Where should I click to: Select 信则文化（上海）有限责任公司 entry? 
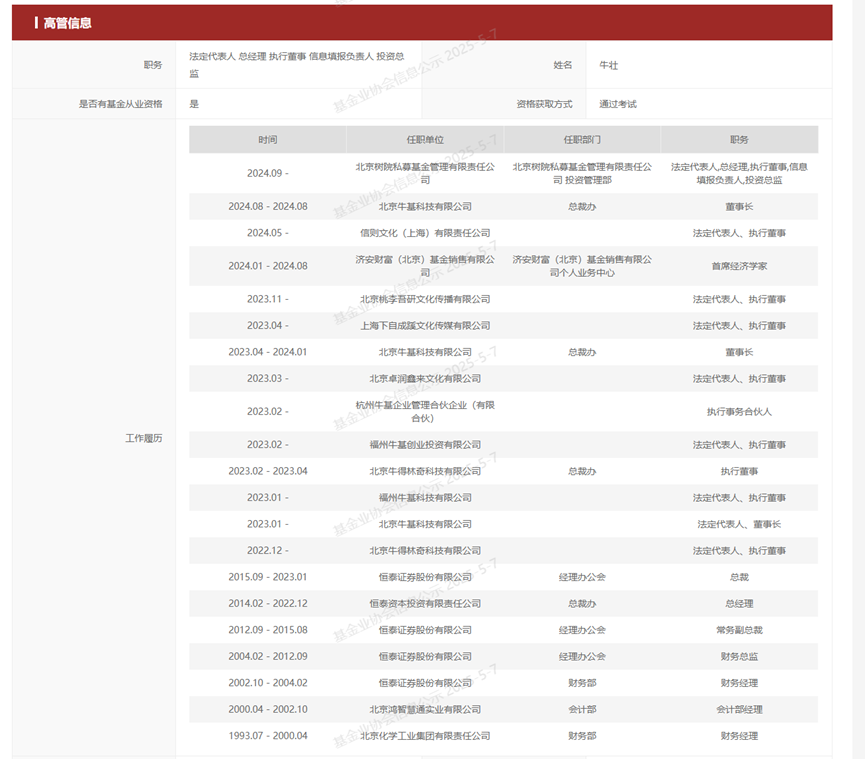[425, 233]
